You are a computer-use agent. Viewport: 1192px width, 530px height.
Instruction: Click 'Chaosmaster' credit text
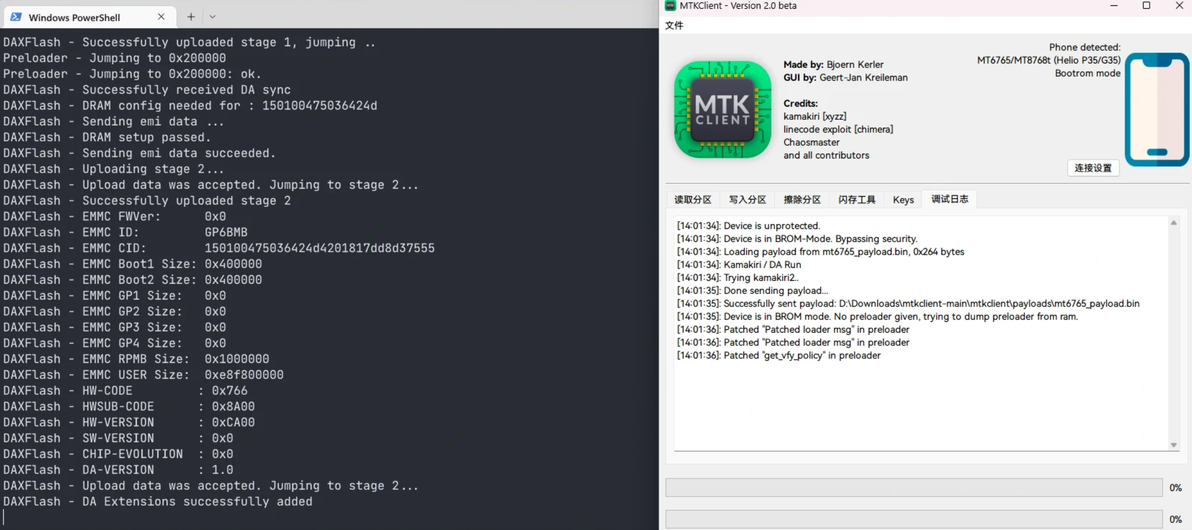tap(810, 142)
